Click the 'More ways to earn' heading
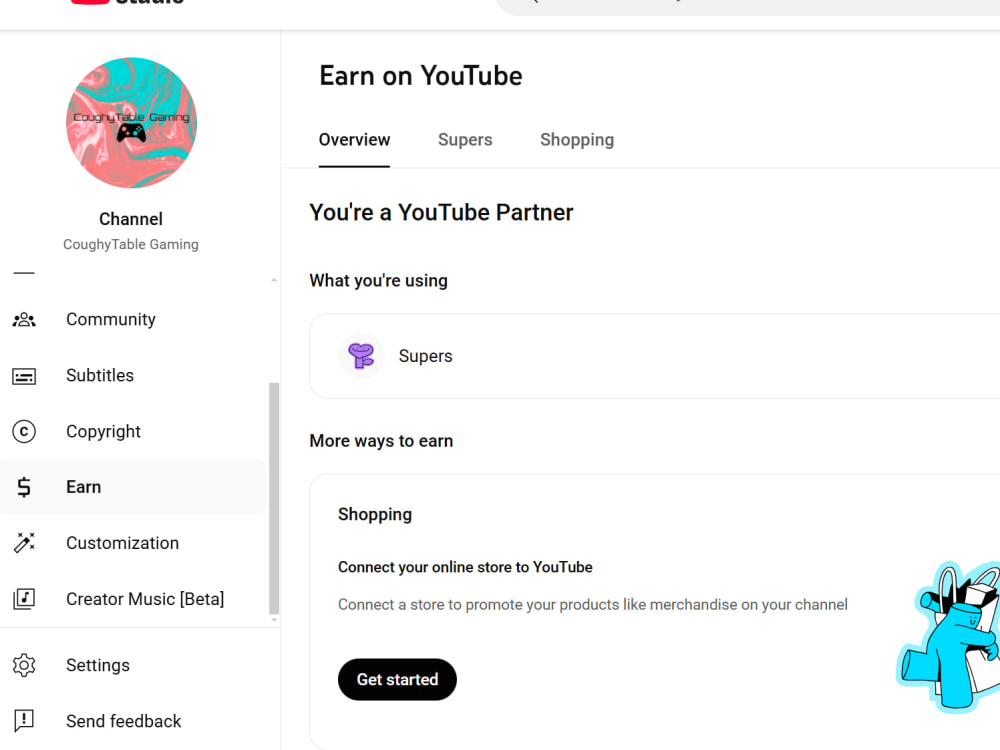 [x=381, y=441]
